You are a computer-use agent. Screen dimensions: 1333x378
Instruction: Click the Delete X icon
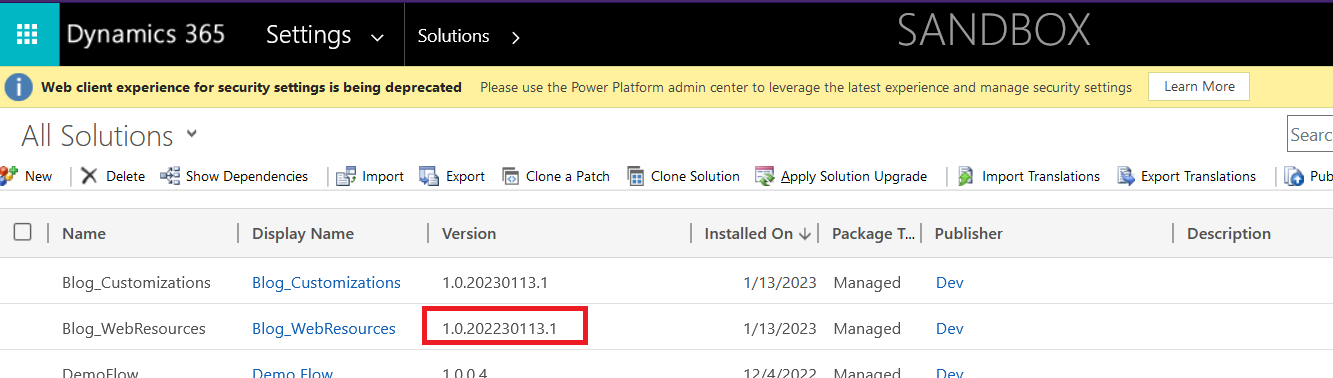[x=89, y=176]
